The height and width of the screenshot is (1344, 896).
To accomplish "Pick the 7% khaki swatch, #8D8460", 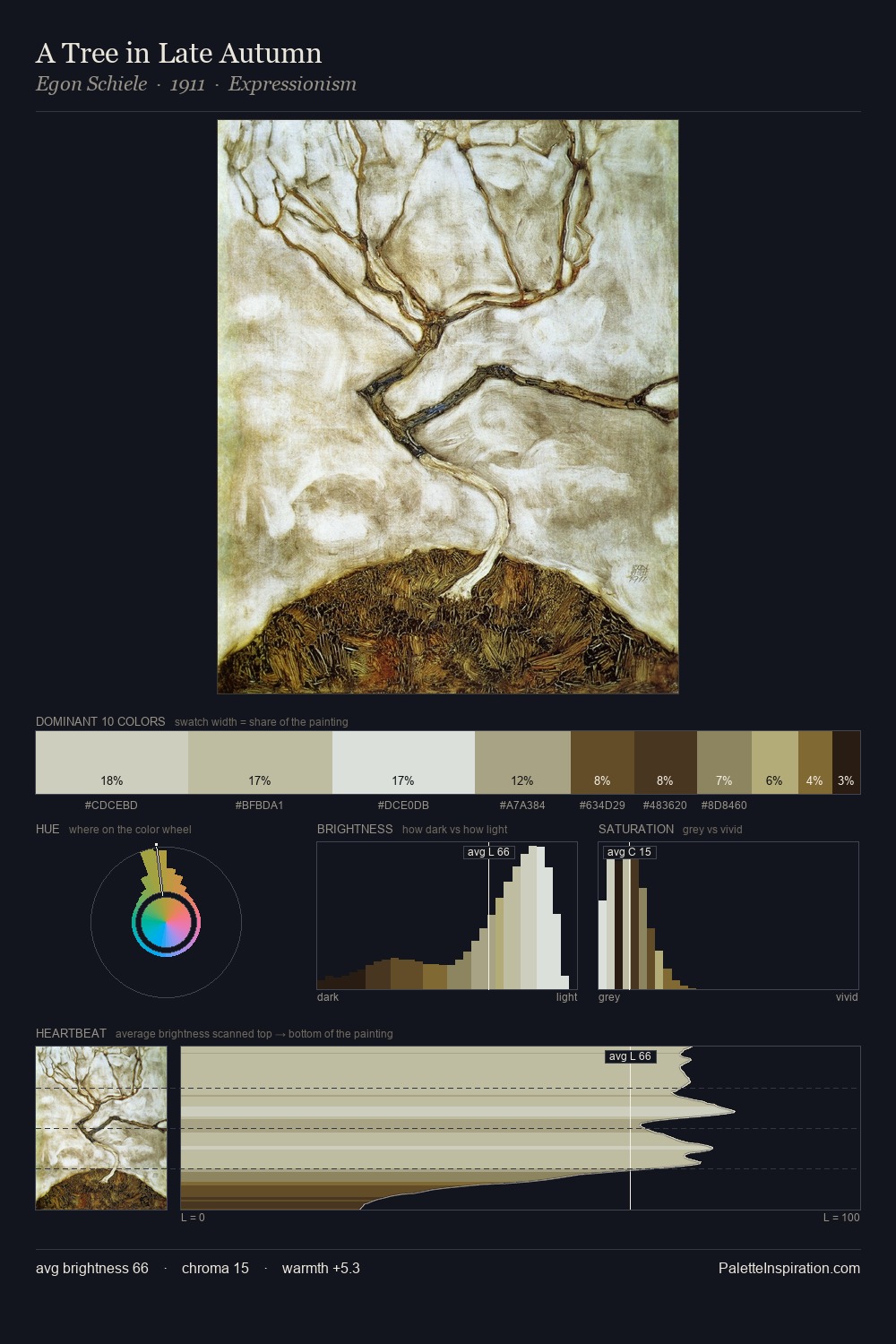I will coord(724,762).
